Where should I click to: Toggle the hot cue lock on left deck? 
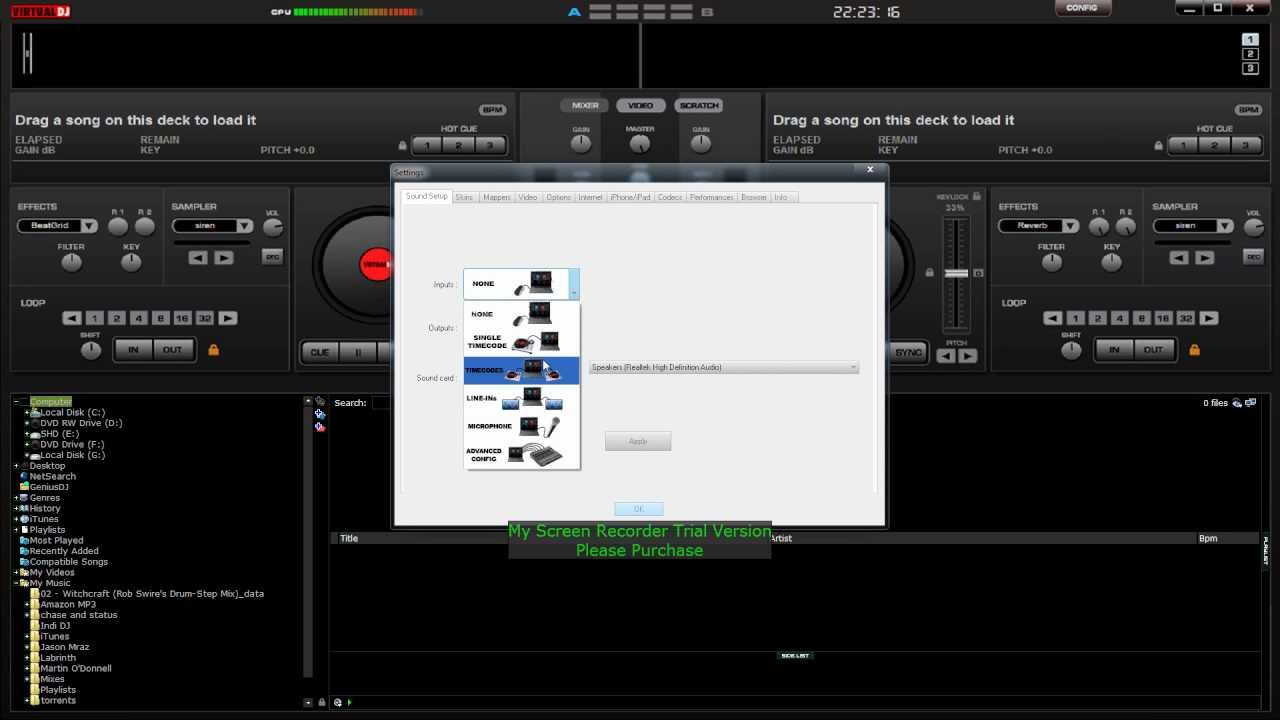(x=403, y=145)
